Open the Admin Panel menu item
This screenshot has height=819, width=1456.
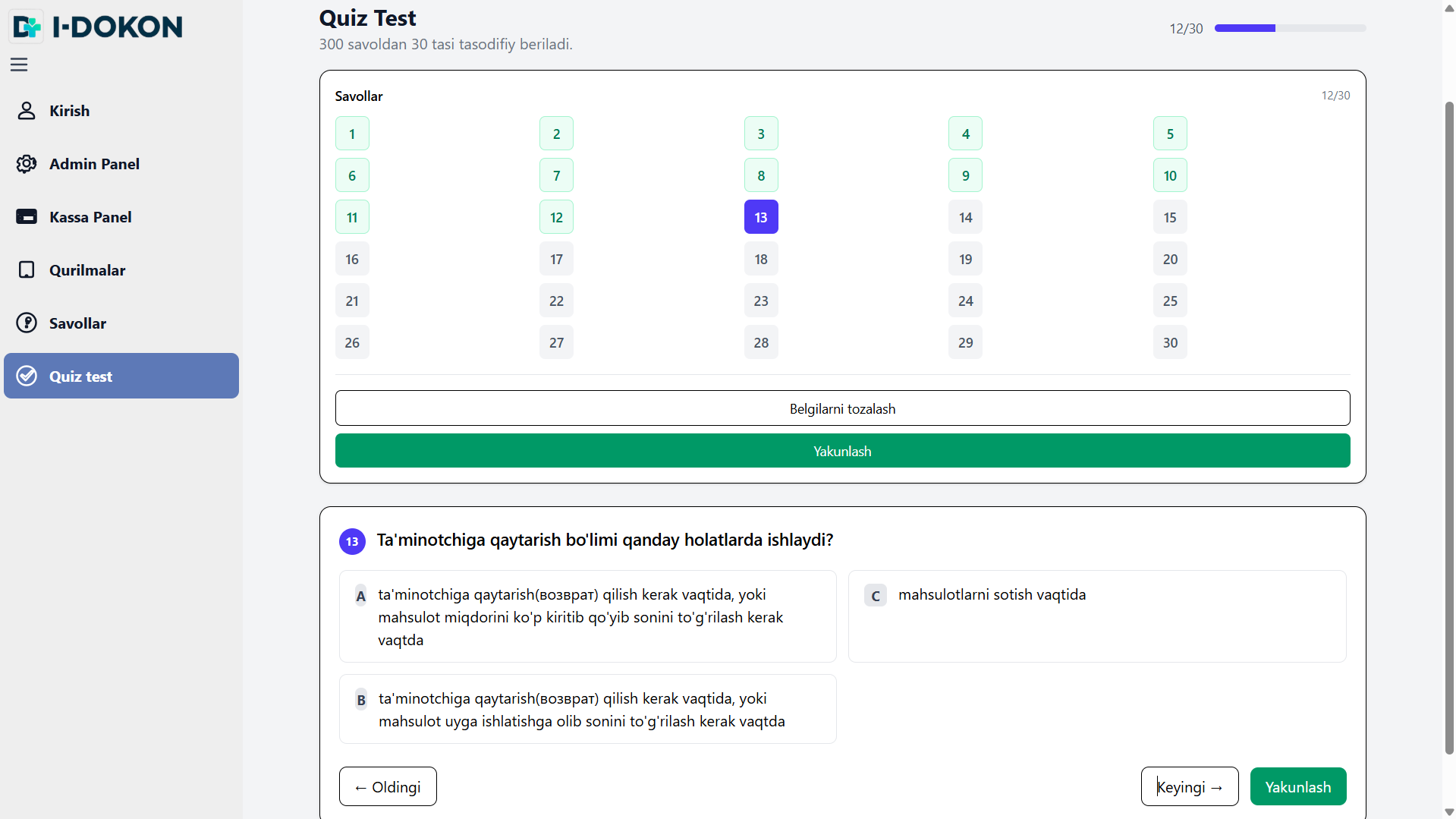click(94, 164)
